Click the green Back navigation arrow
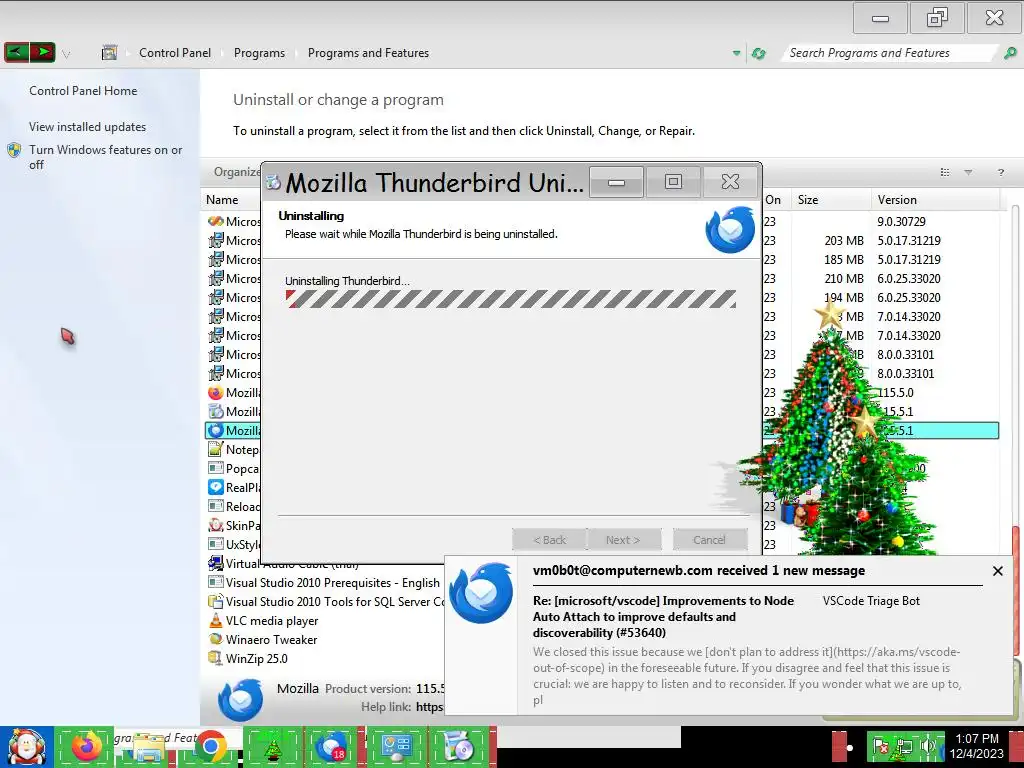The height and width of the screenshot is (768, 1024). coord(16,52)
